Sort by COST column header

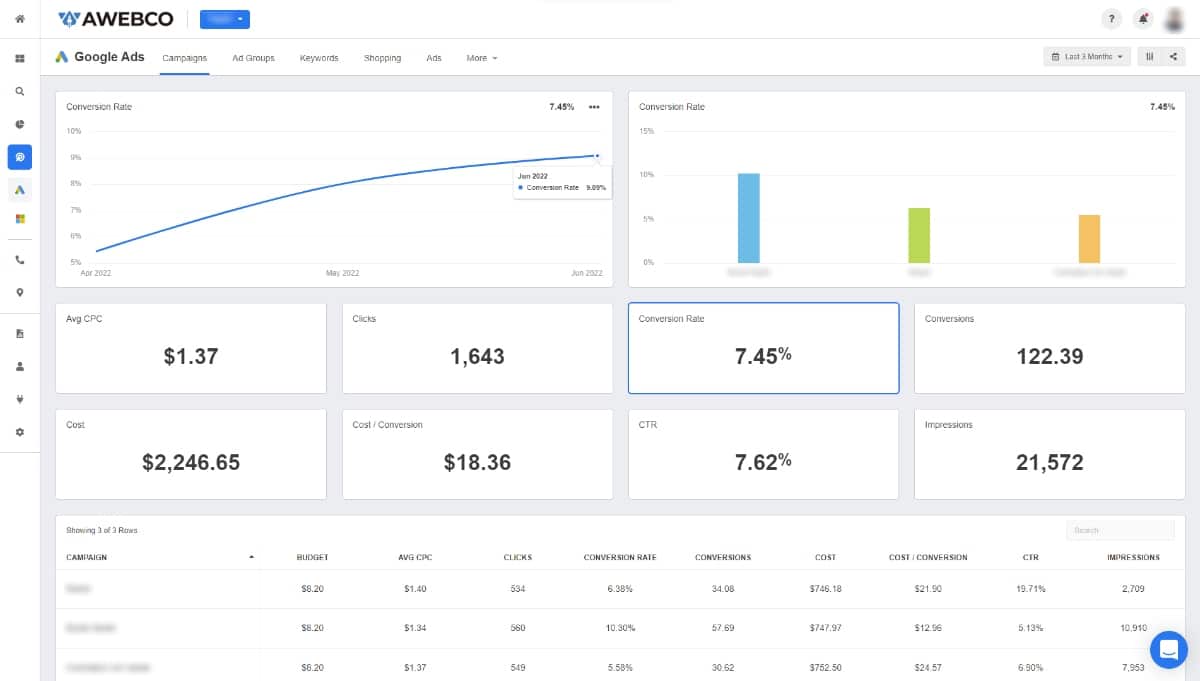pos(825,557)
